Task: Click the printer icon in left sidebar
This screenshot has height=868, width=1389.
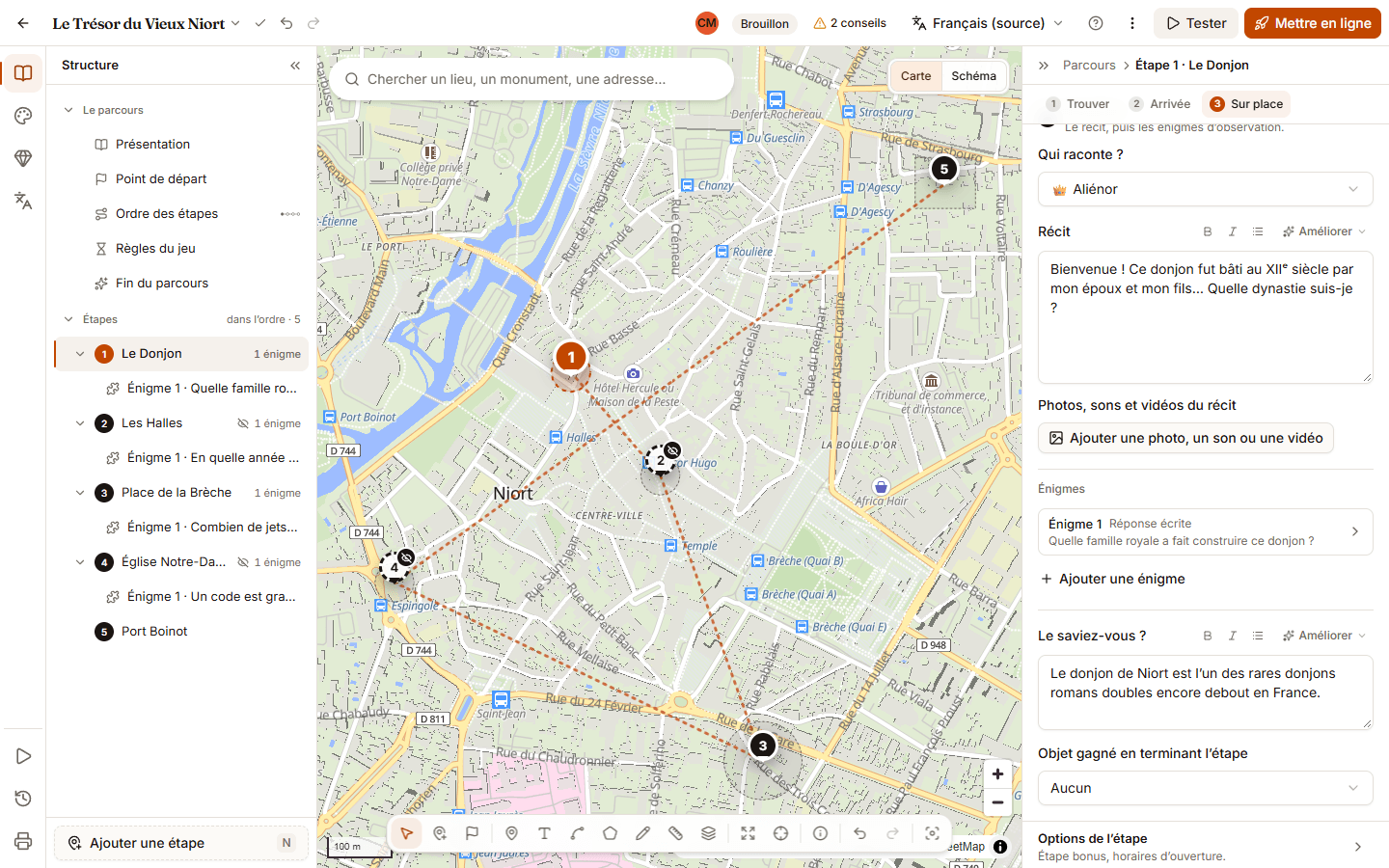Action: pyautogui.click(x=23, y=841)
